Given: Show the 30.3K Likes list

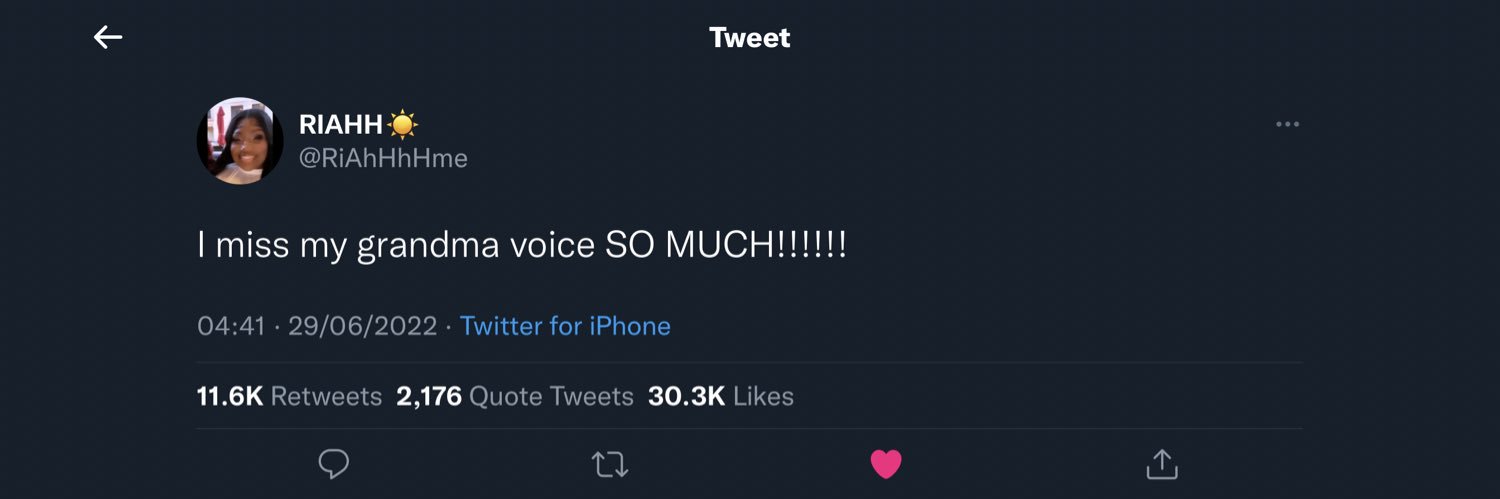Looking at the screenshot, I should [x=720, y=396].
